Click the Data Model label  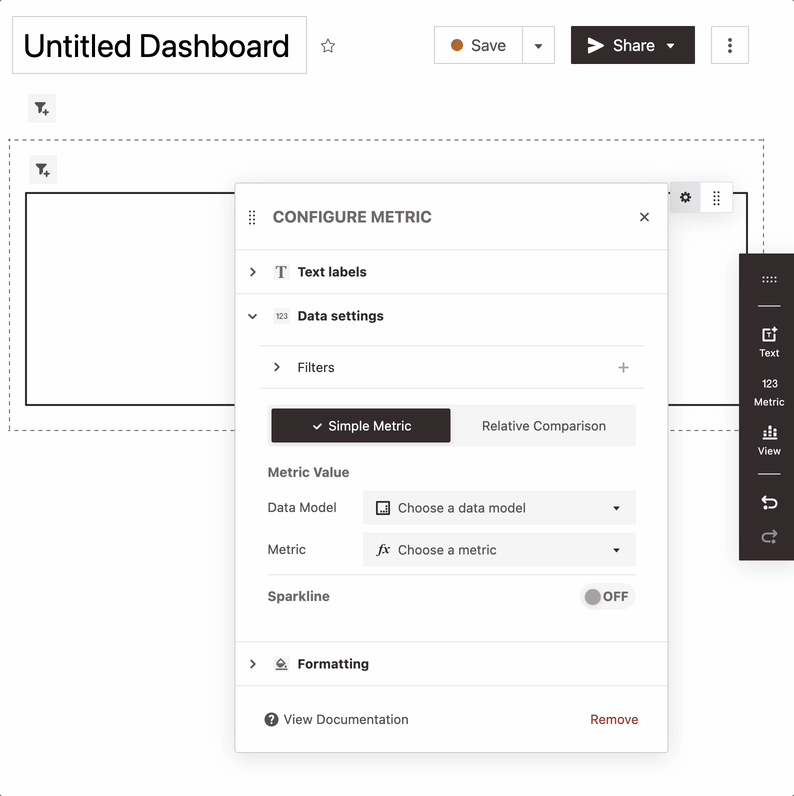click(302, 508)
